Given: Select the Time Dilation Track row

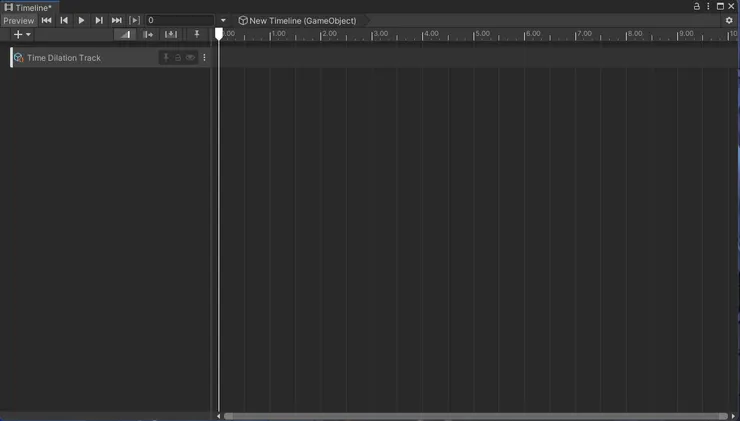Looking at the screenshot, I should tap(110, 58).
